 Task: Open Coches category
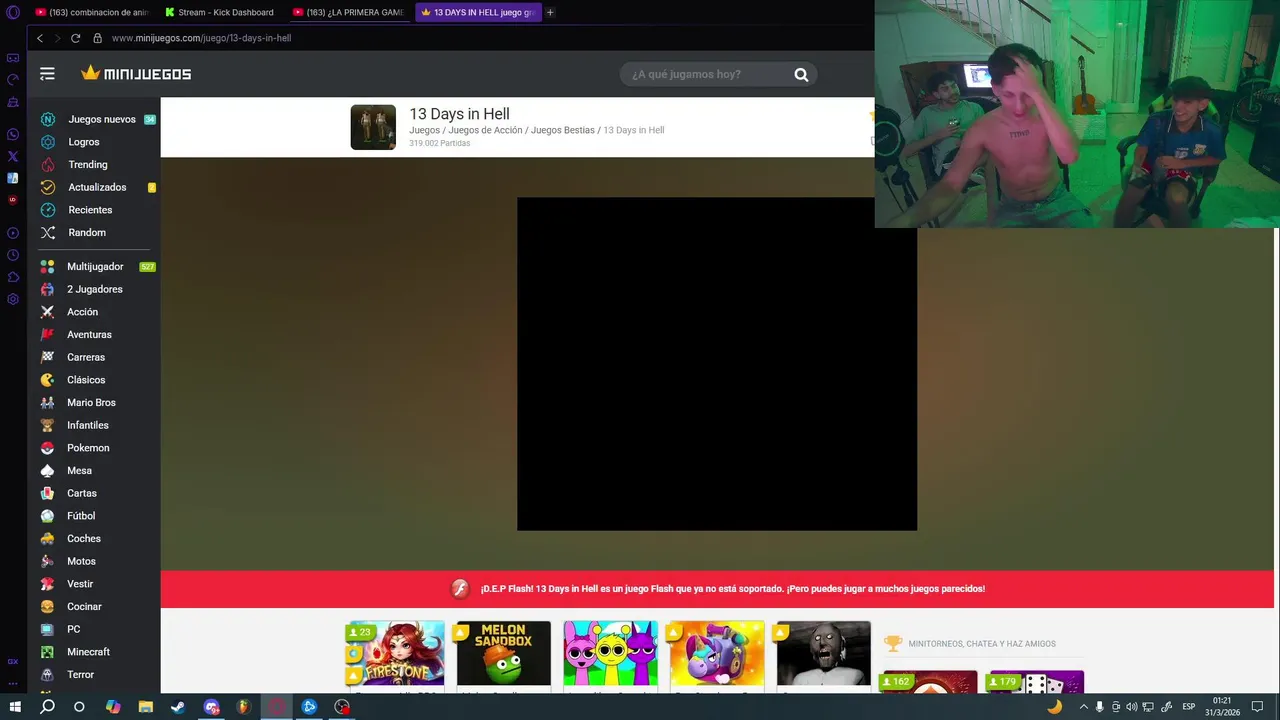tap(83, 539)
